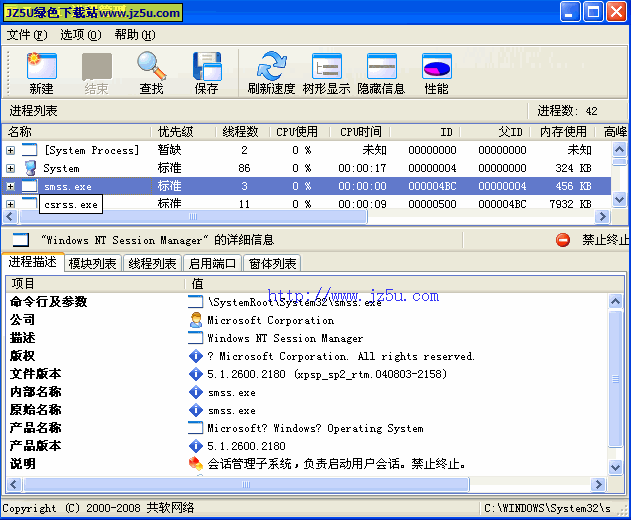Click info icon in 原始名称 row
Screen dimensions: 631x520
coord(196,410)
